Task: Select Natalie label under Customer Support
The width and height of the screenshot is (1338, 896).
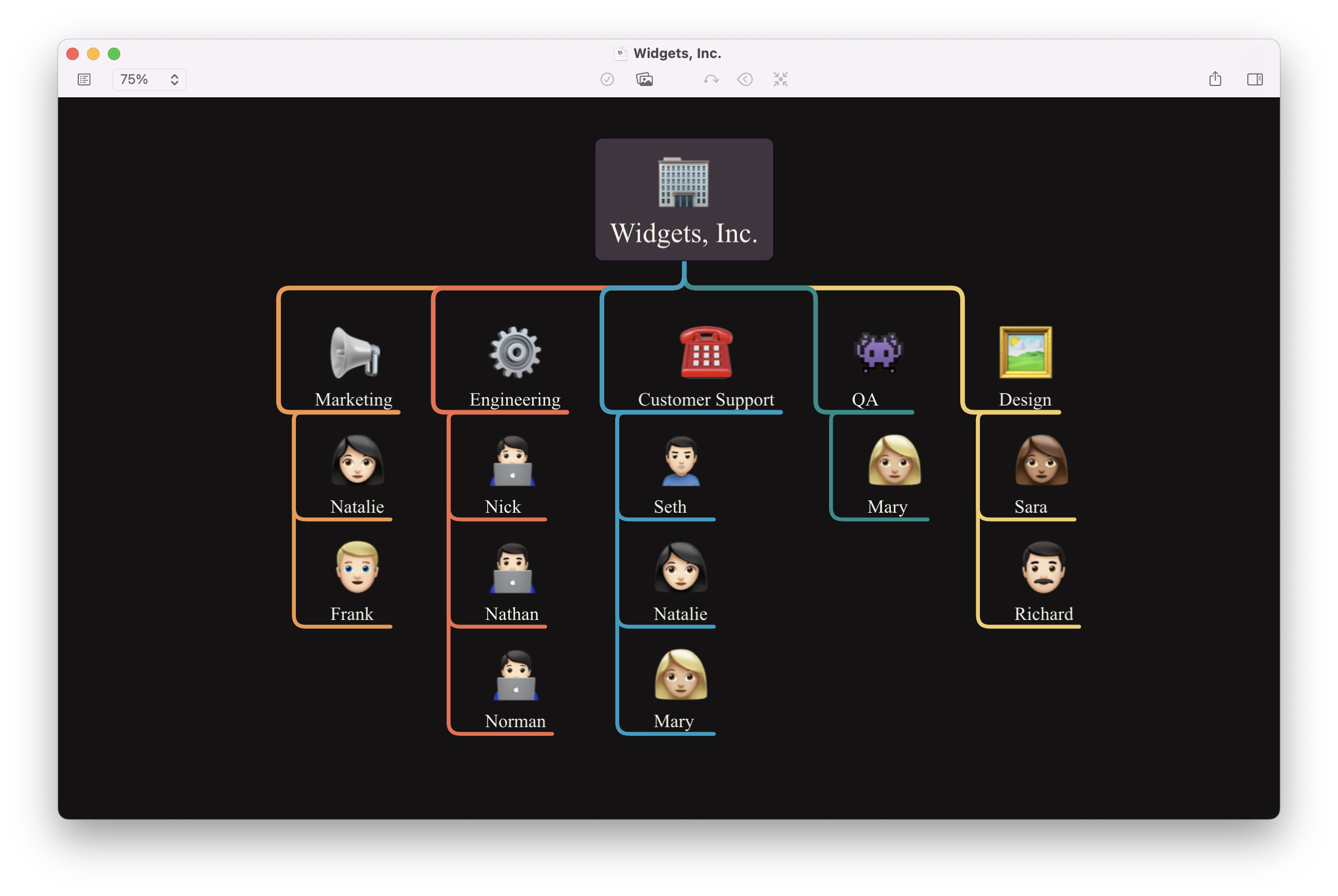Action: pos(680,614)
